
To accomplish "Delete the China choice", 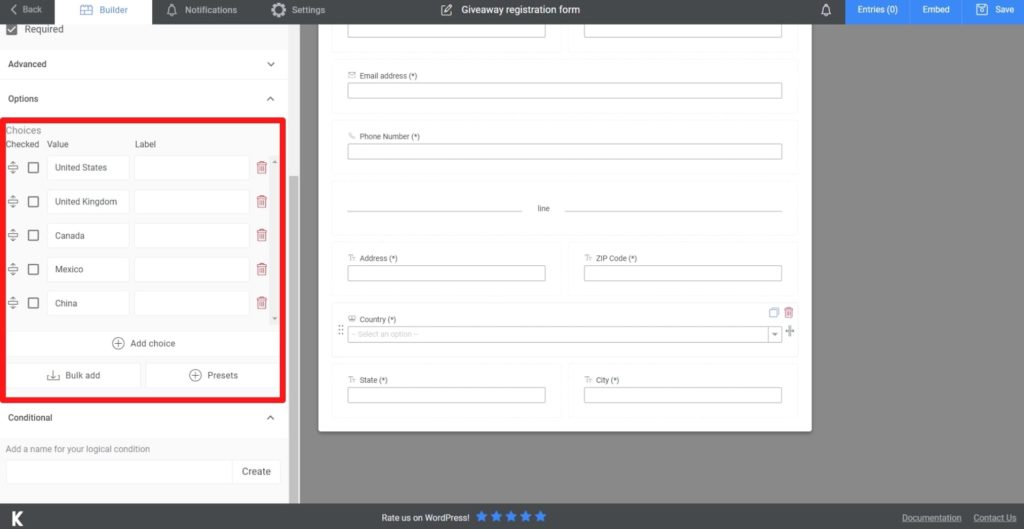I will click(261, 302).
